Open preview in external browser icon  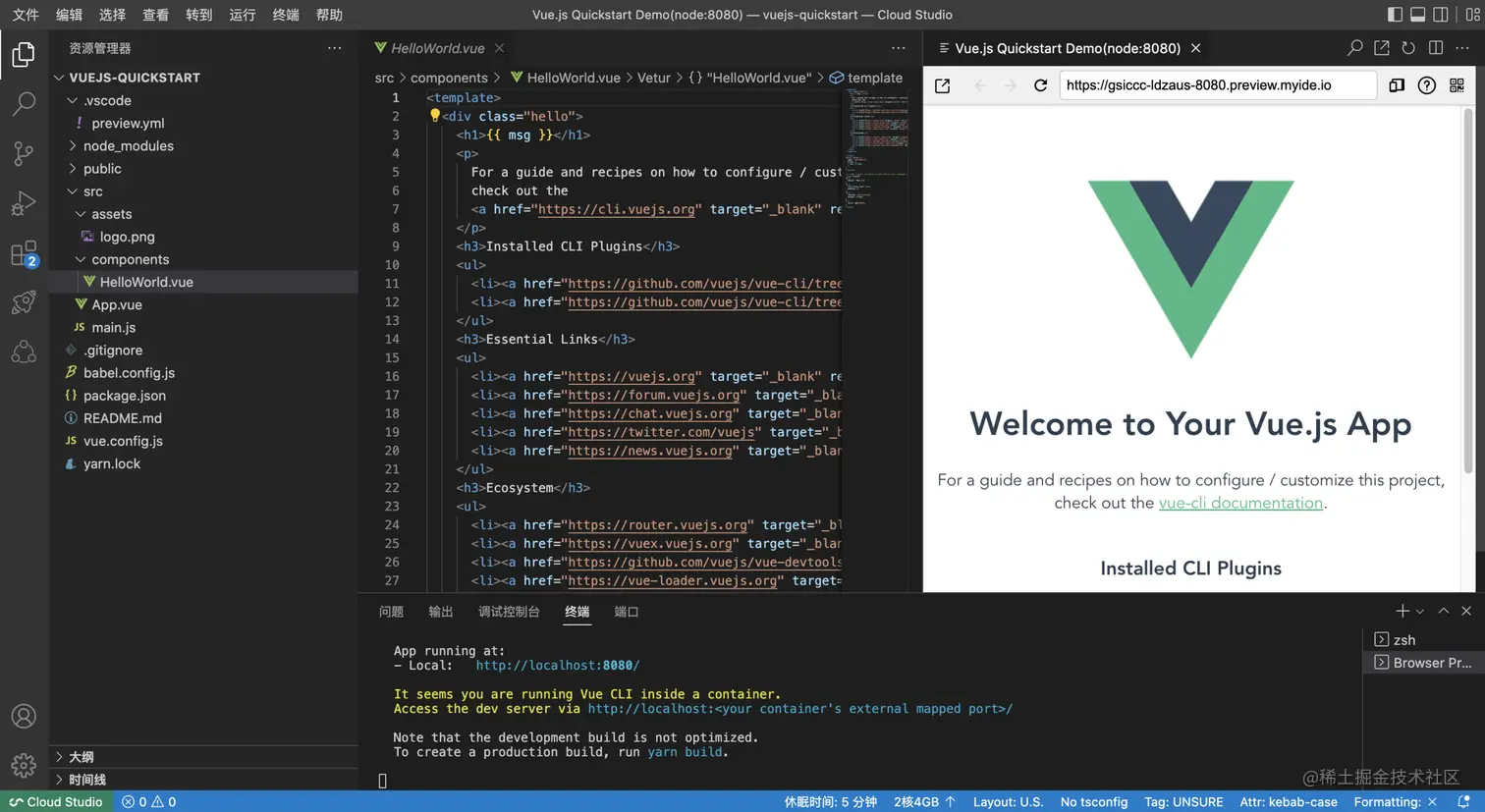(942, 85)
